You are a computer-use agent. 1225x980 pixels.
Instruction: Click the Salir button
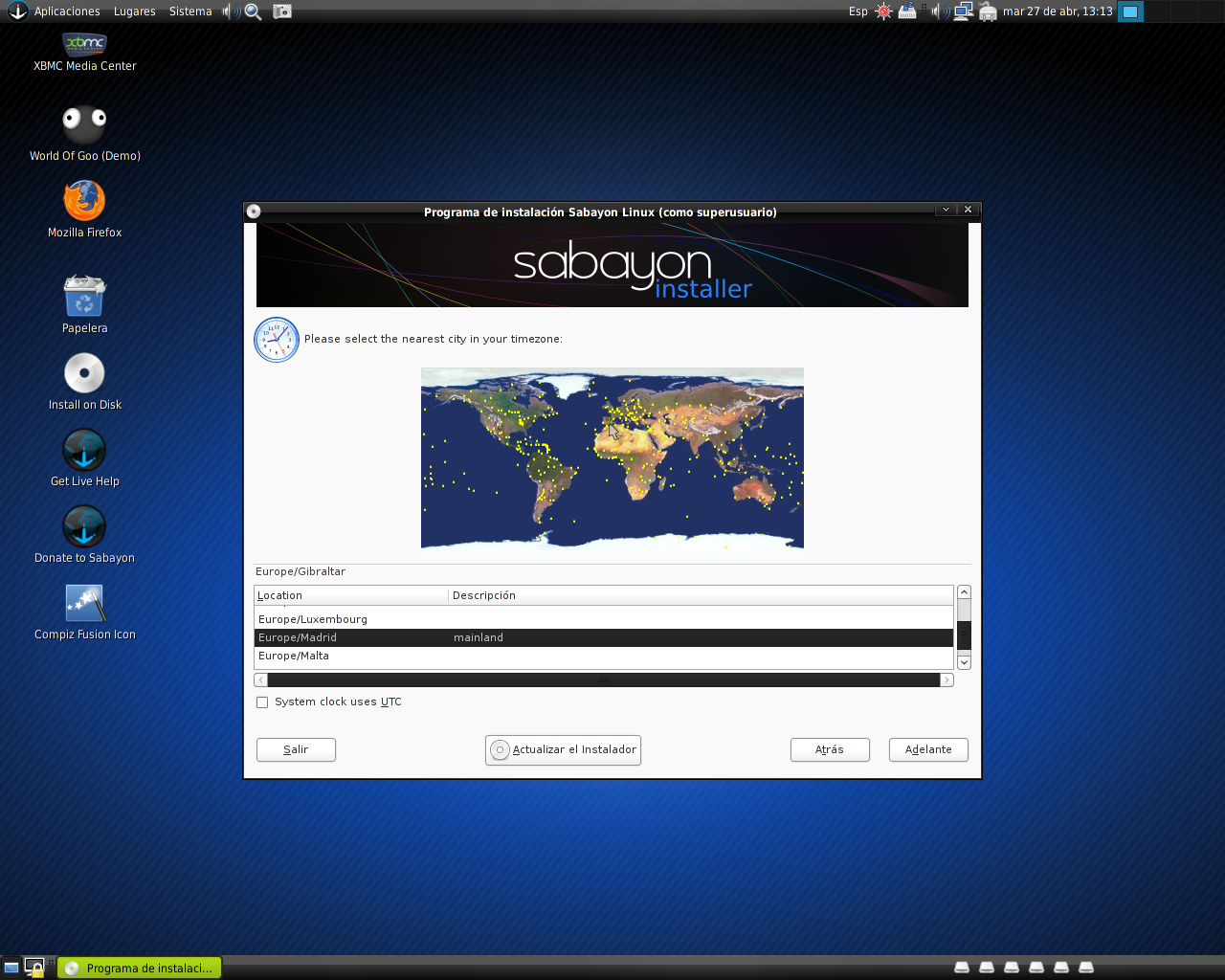click(x=296, y=749)
